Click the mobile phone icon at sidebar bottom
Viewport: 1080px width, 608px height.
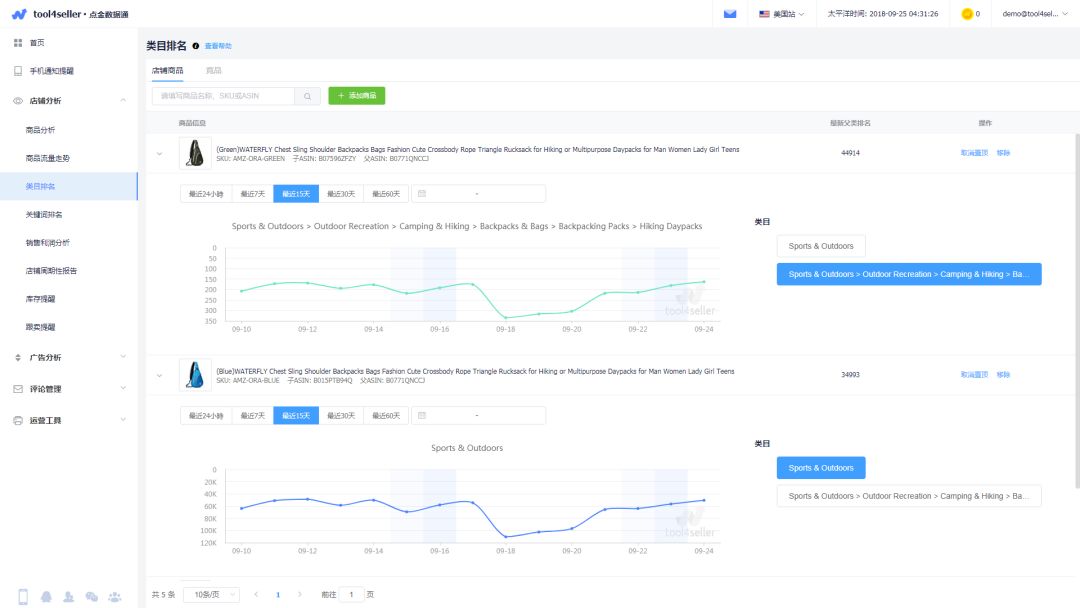[x=23, y=597]
